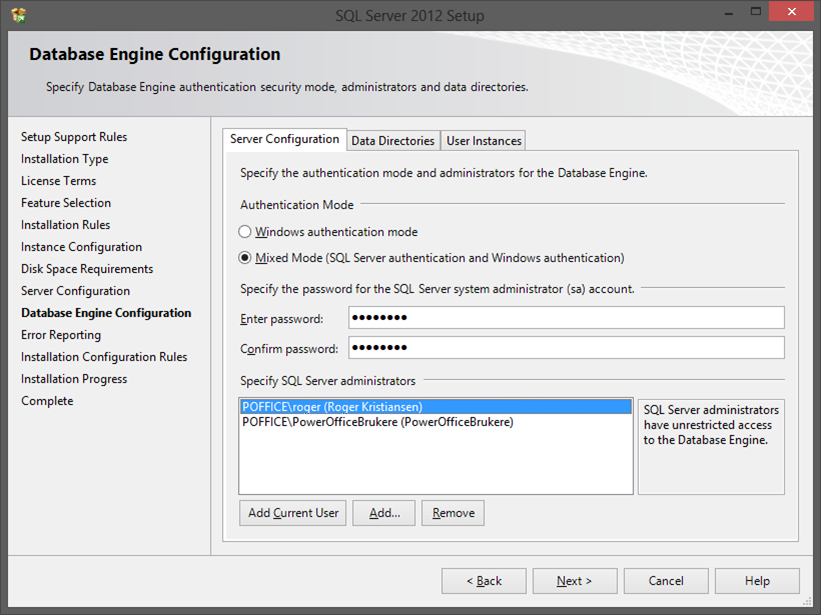This screenshot has height=615, width=821.
Task: Click the Confirm password field
Action: click(566, 348)
